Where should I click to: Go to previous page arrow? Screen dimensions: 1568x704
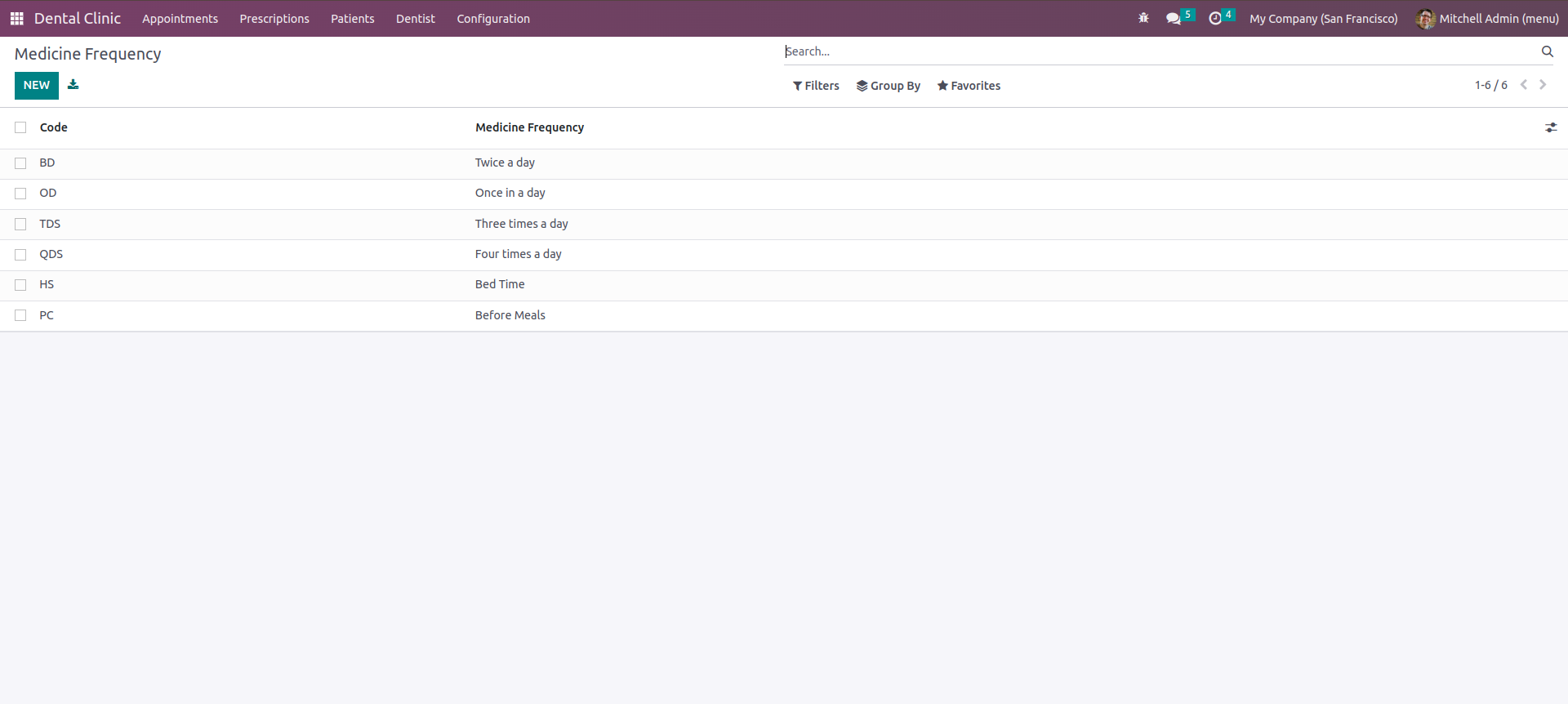click(1523, 85)
